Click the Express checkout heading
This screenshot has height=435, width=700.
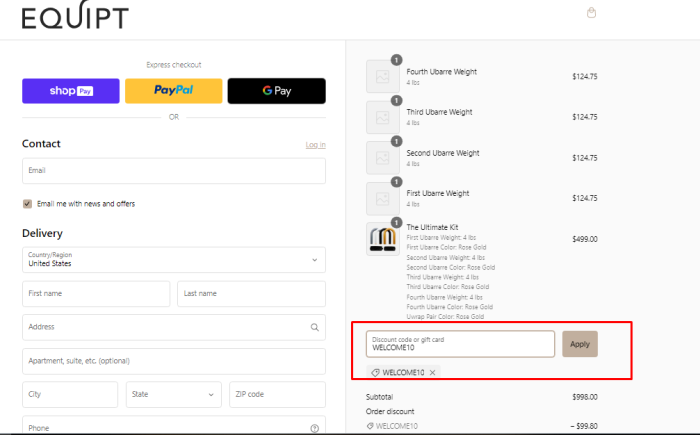(x=174, y=65)
